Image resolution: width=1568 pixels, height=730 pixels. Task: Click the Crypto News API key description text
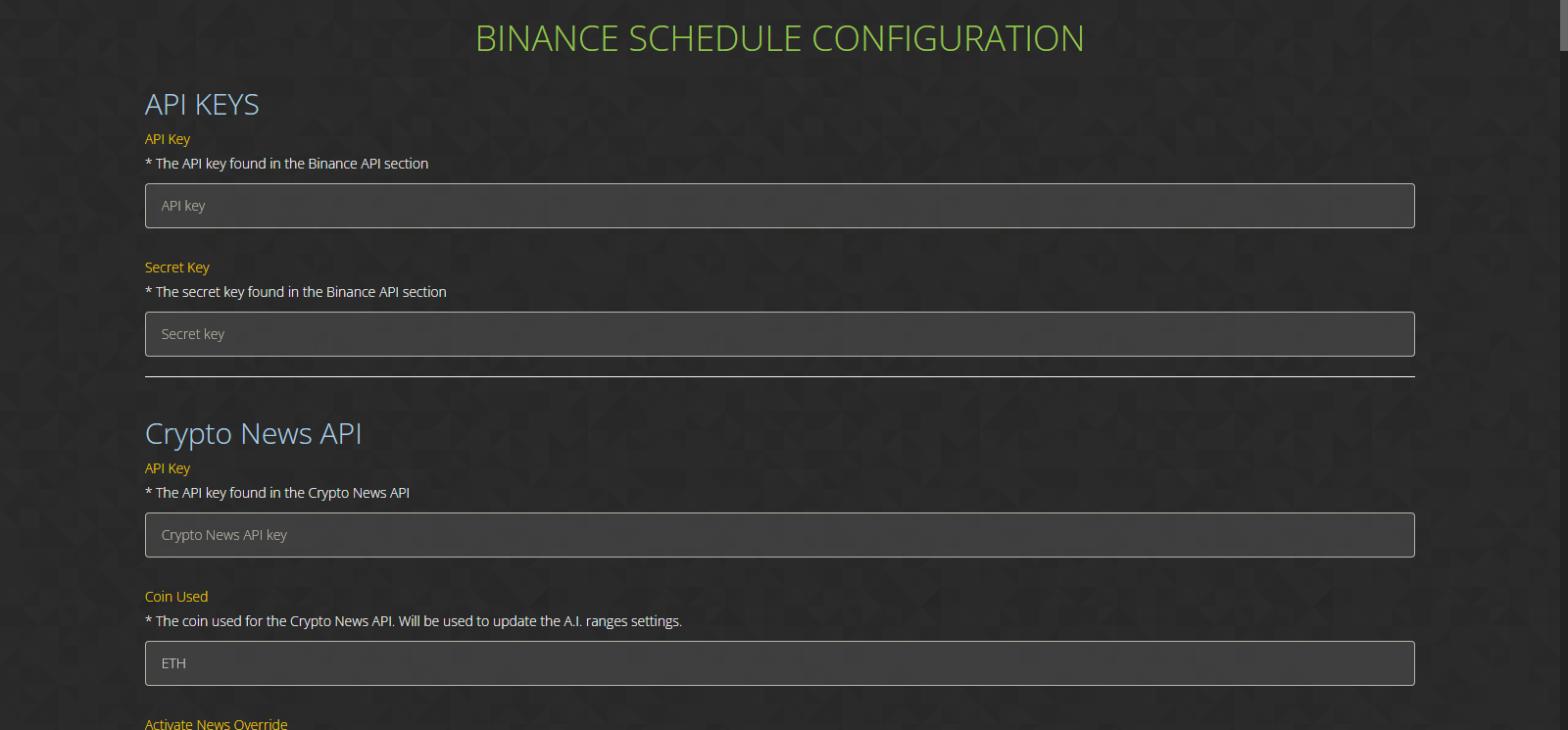click(x=282, y=493)
